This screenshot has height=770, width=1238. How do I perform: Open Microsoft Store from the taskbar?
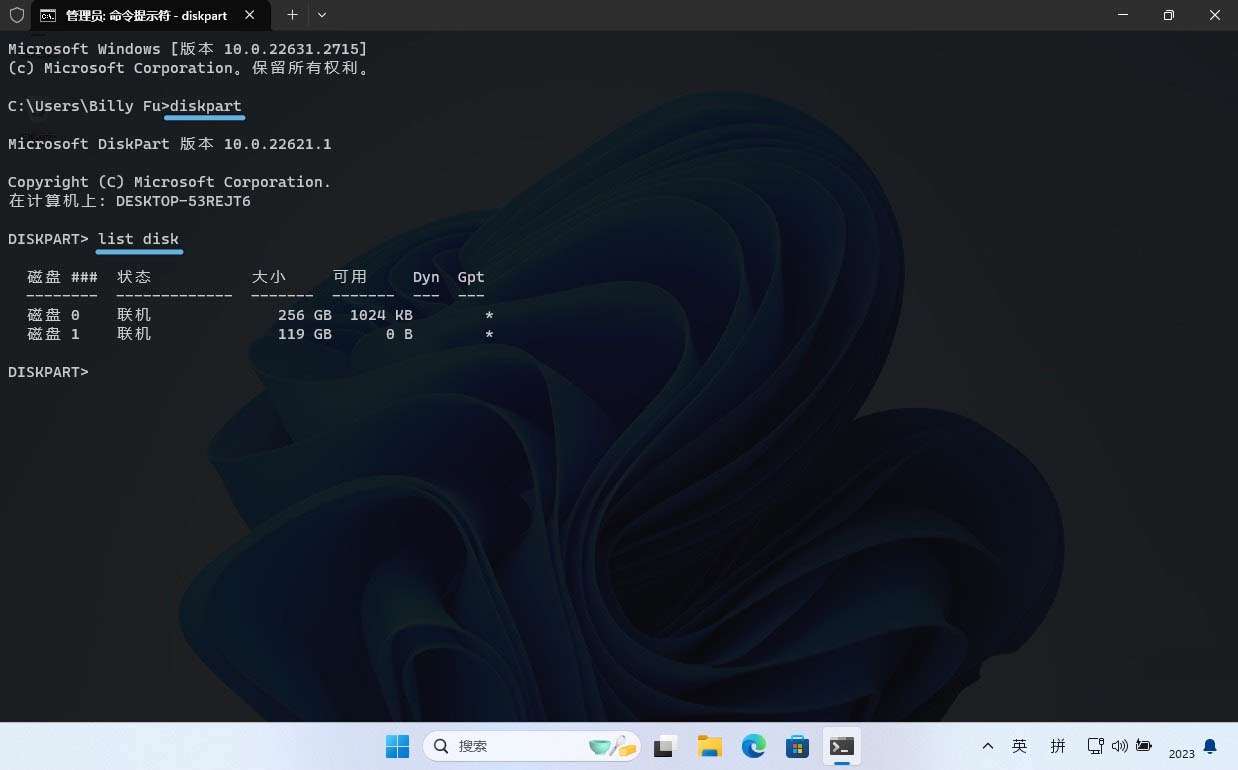coord(797,746)
